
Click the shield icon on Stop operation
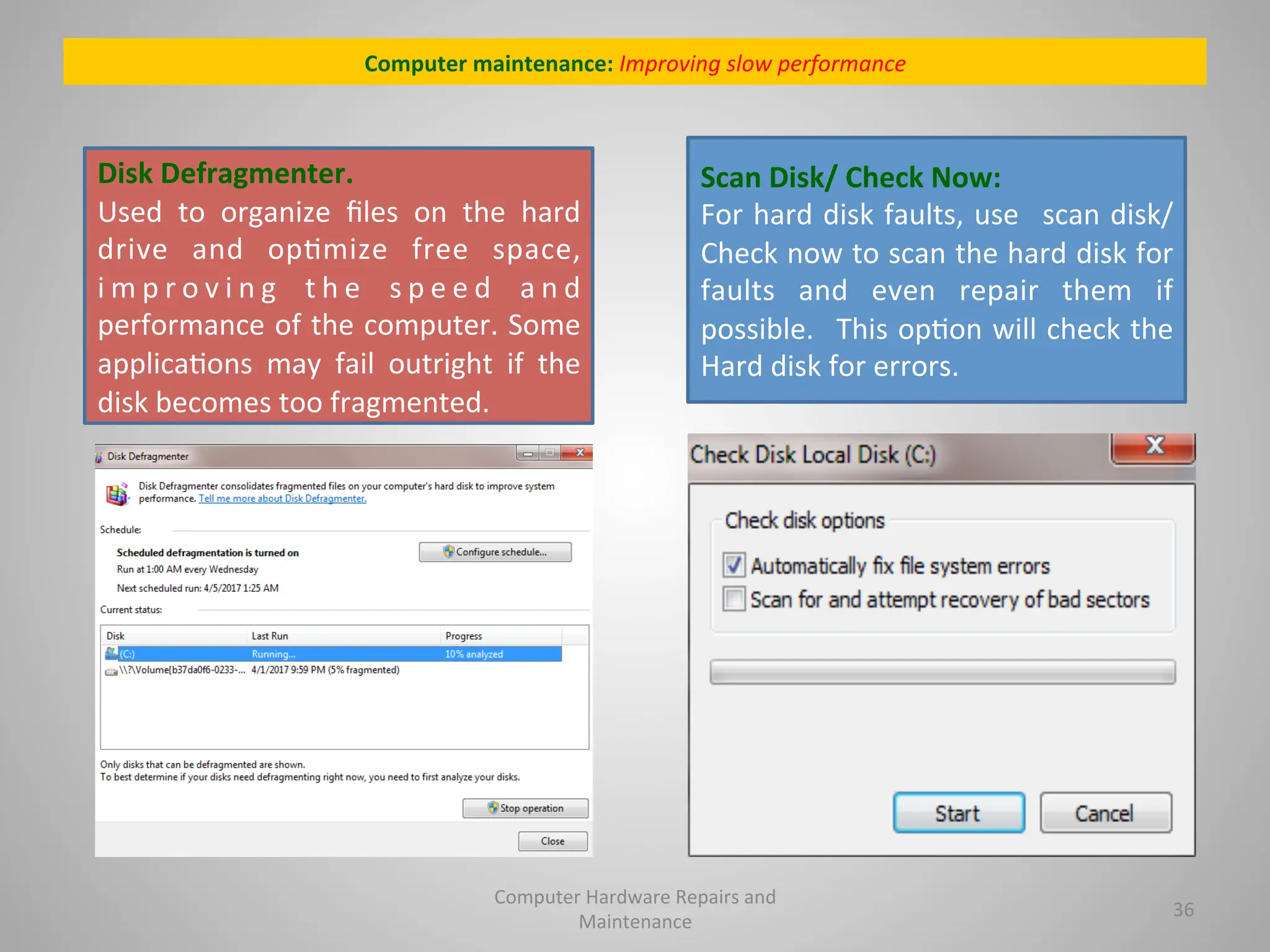point(493,808)
